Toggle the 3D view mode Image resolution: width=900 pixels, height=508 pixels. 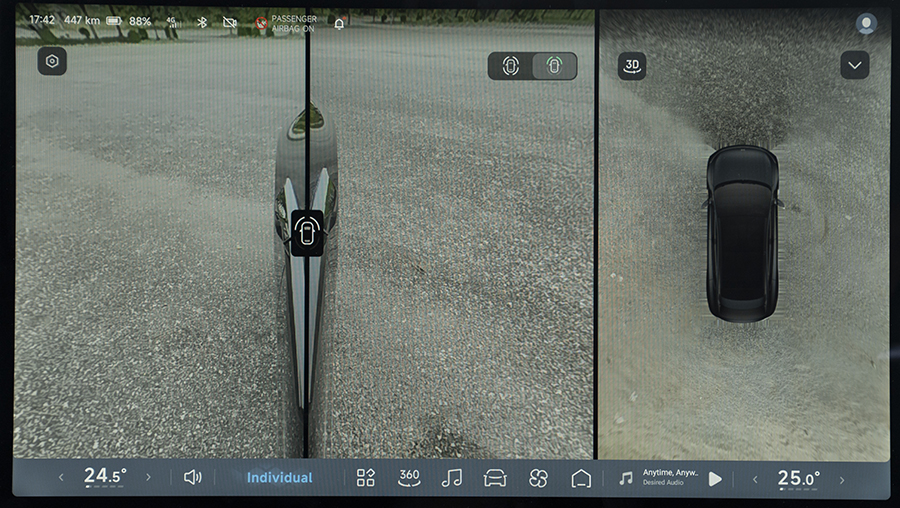631,66
